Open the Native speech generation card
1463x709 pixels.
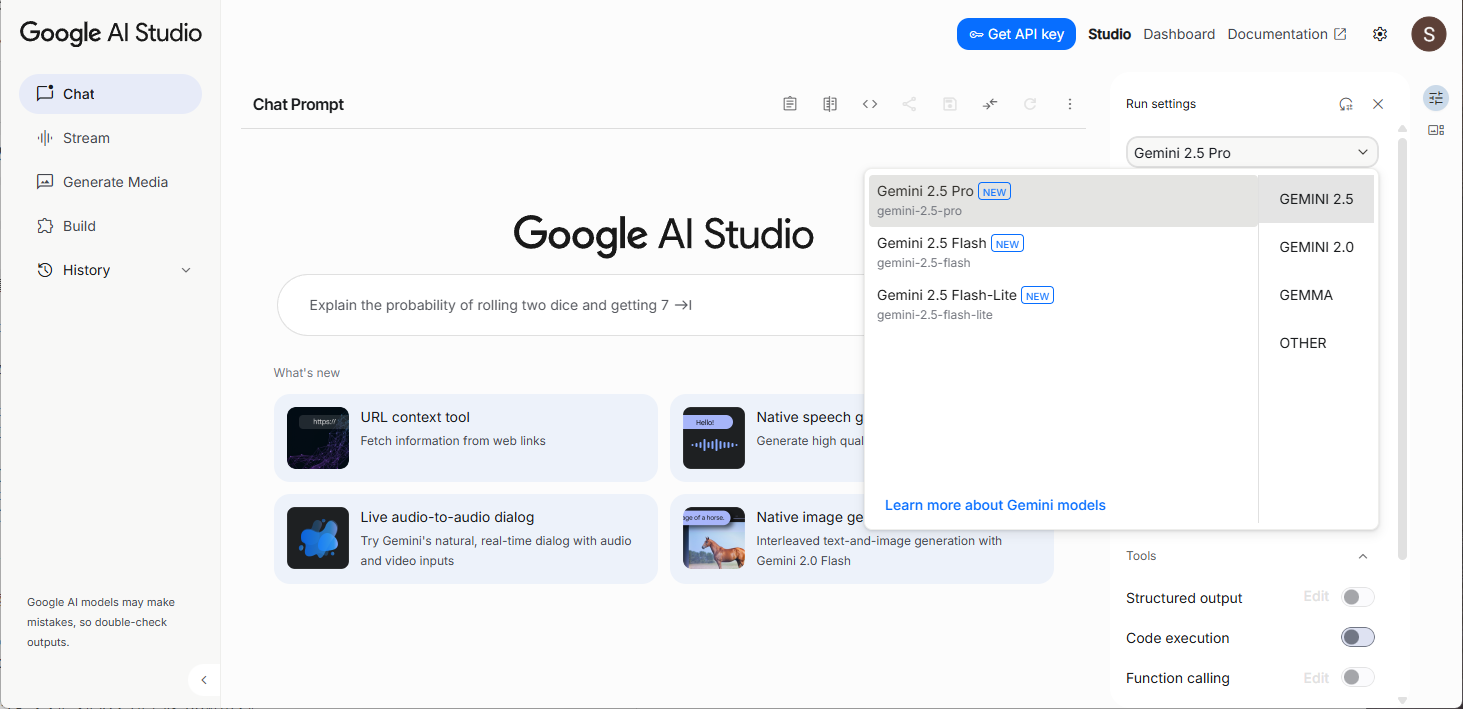767,438
